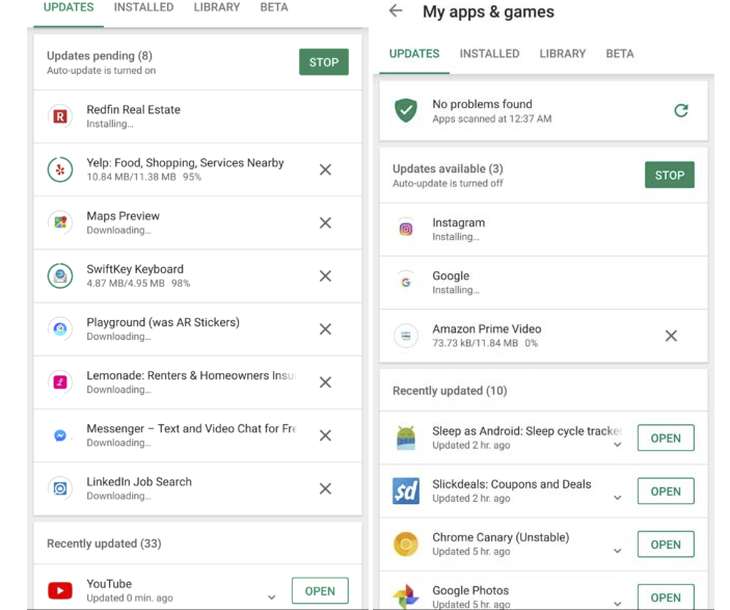Cancel the SwiftKey Keyboard download

point(325,276)
